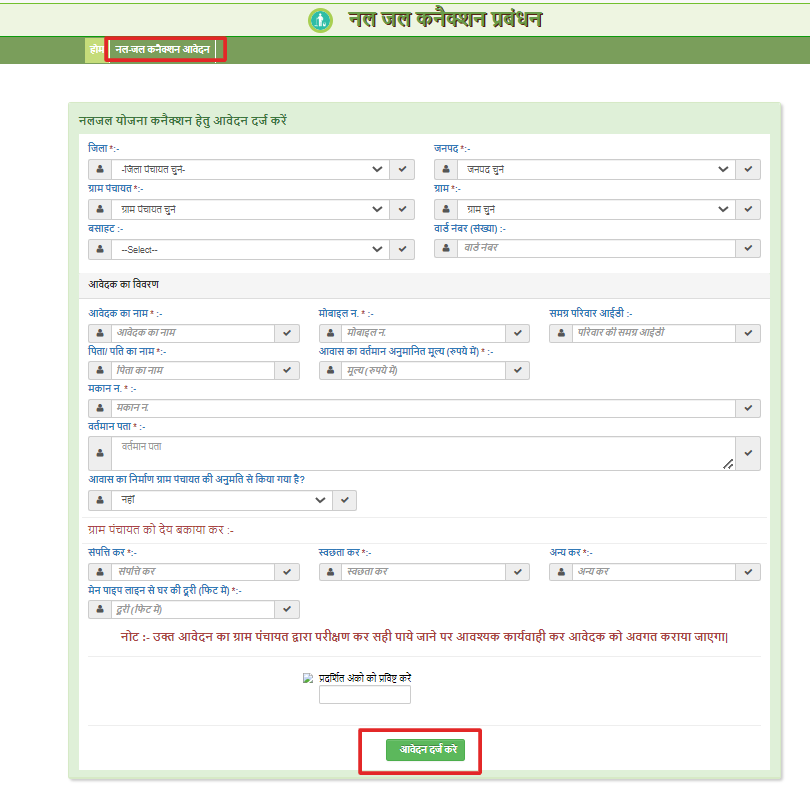Open नल-जल कनेक्शन आवेदन menu tab
Viewport: 810px width, 803px height.
click(162, 50)
